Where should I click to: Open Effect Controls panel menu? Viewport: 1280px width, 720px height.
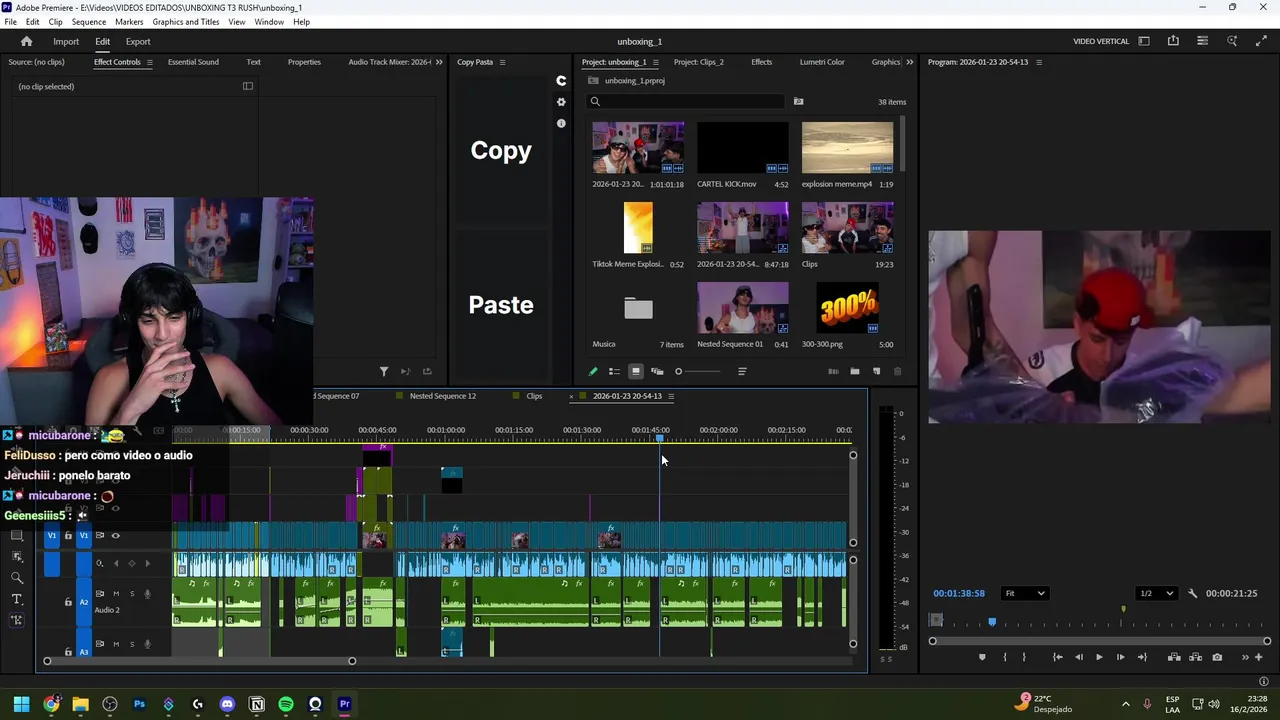[149, 62]
